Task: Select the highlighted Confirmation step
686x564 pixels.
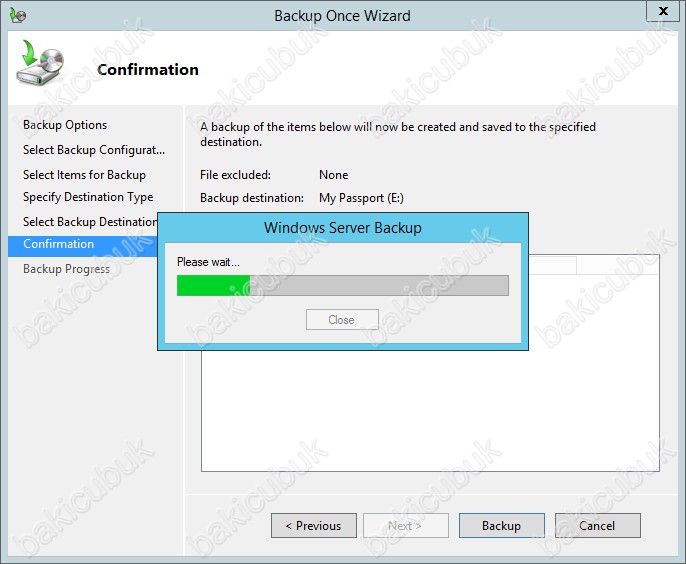Action: click(x=83, y=244)
